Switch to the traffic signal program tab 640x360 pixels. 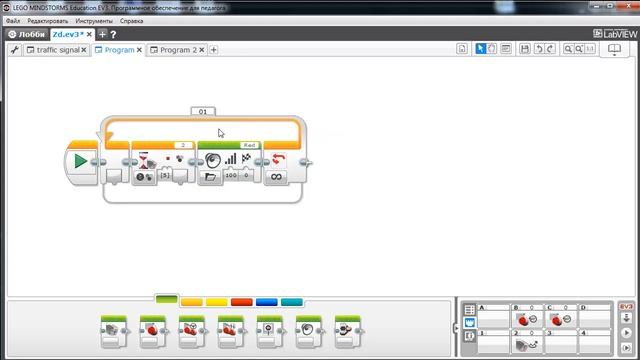pyautogui.click(x=57, y=50)
